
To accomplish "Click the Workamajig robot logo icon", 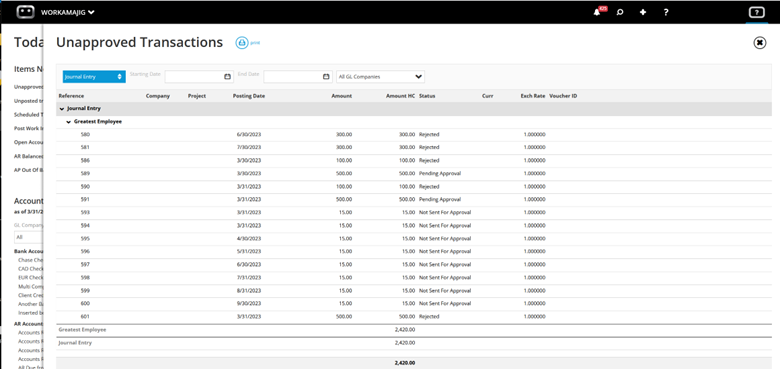I will coord(25,12).
